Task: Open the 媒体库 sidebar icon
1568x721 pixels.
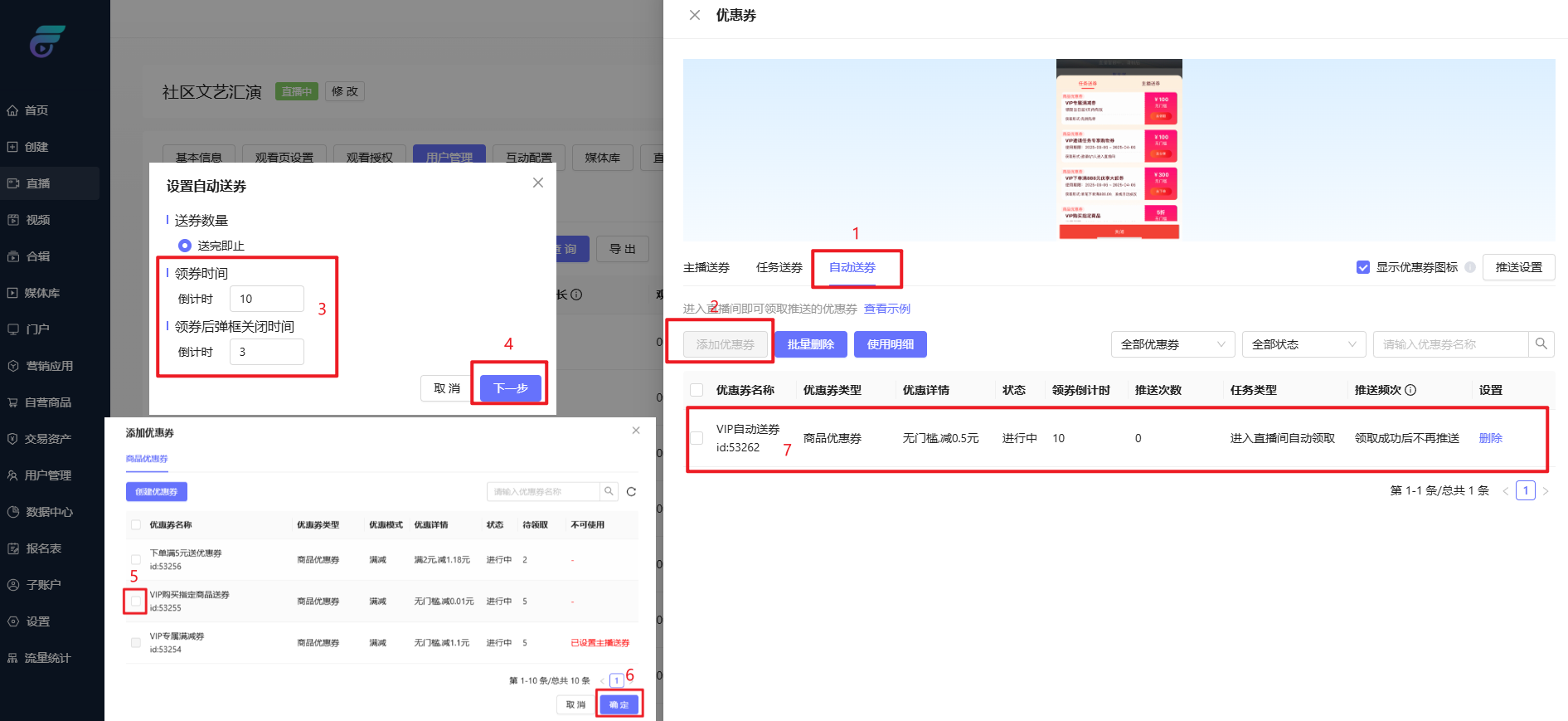Action: (12, 293)
